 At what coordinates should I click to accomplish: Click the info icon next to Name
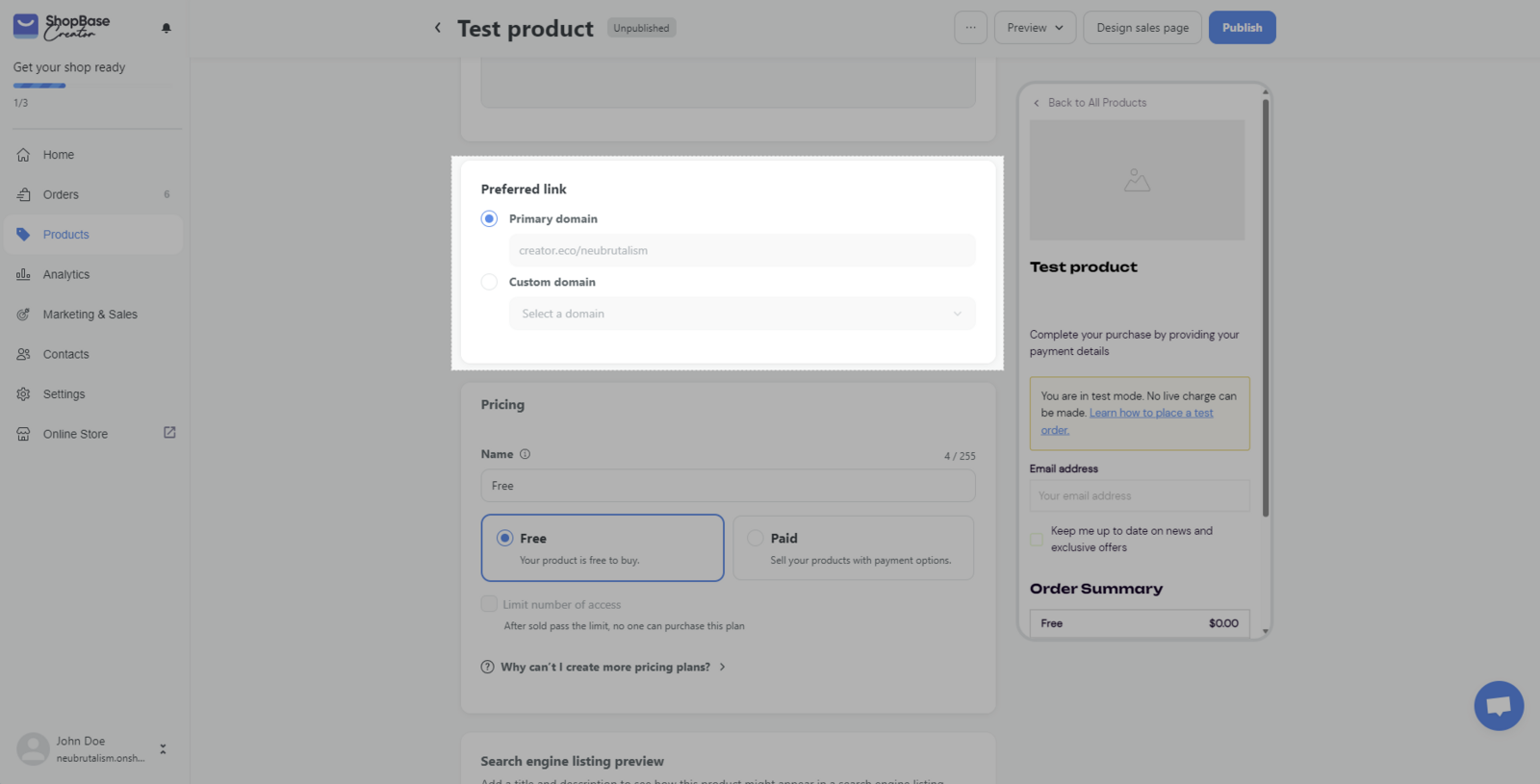525,454
